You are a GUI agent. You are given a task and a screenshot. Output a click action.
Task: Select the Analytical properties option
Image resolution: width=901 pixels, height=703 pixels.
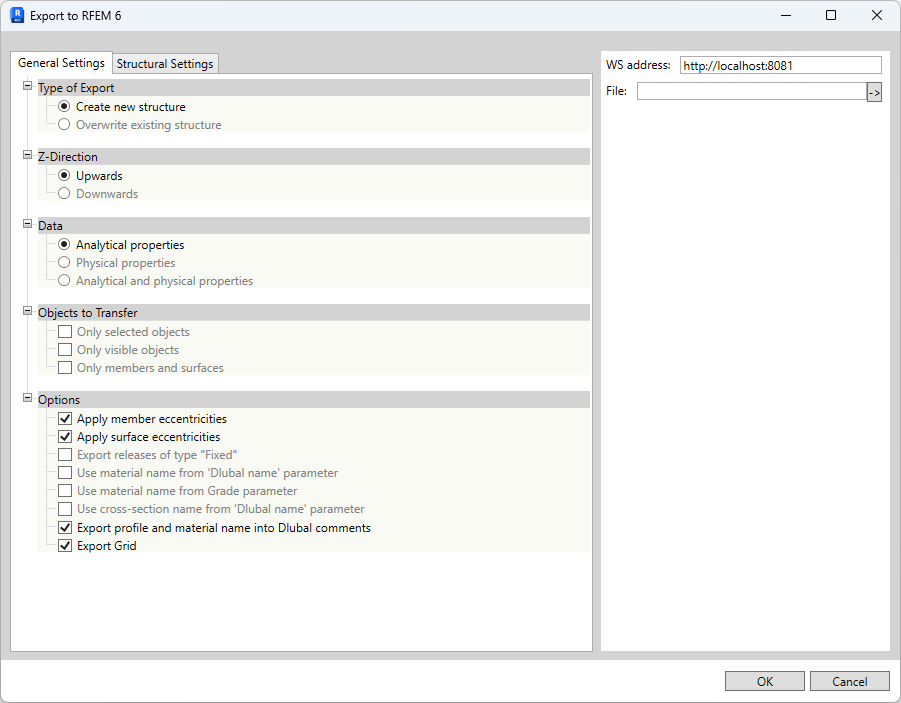click(x=64, y=244)
